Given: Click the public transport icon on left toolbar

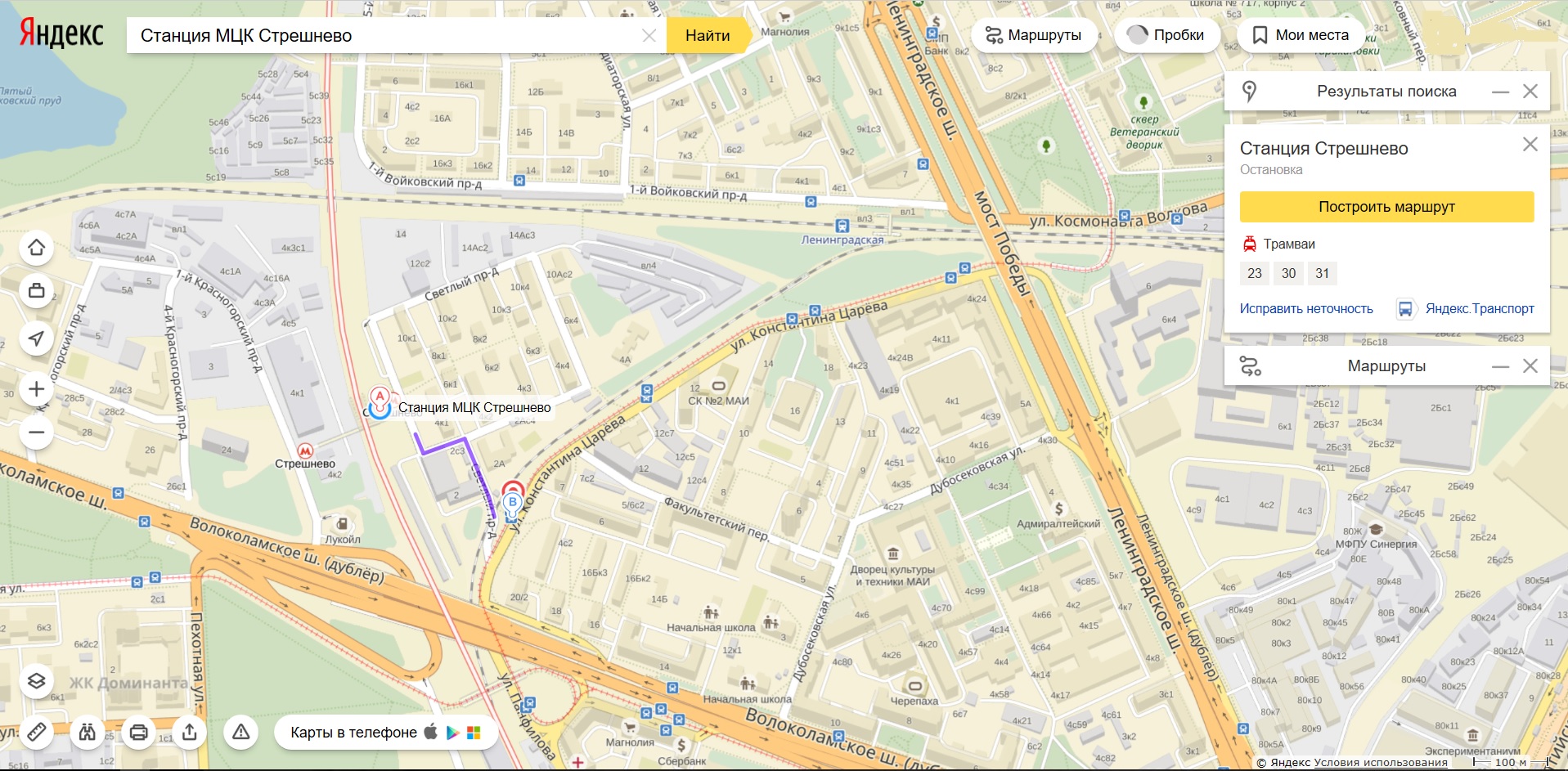Looking at the screenshot, I should pos(36,290).
